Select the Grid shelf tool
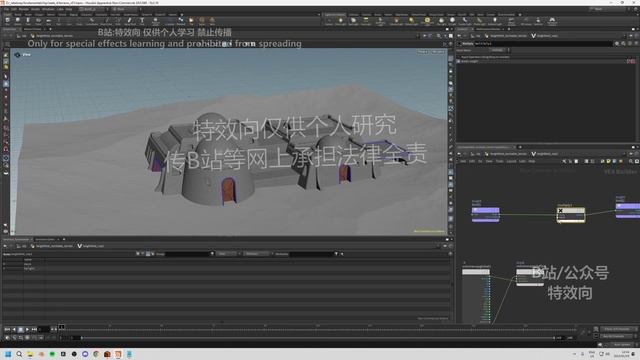Viewport: 640px width, 360px height. coord(48,21)
